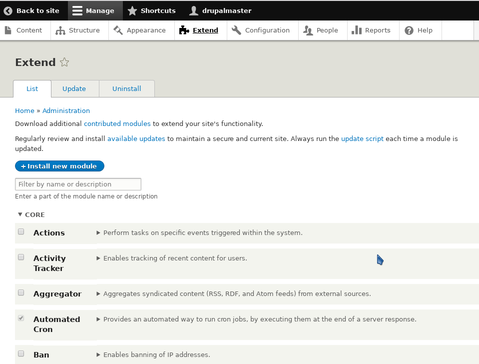Click the drupalmaster user silhouette icon

click(x=194, y=11)
